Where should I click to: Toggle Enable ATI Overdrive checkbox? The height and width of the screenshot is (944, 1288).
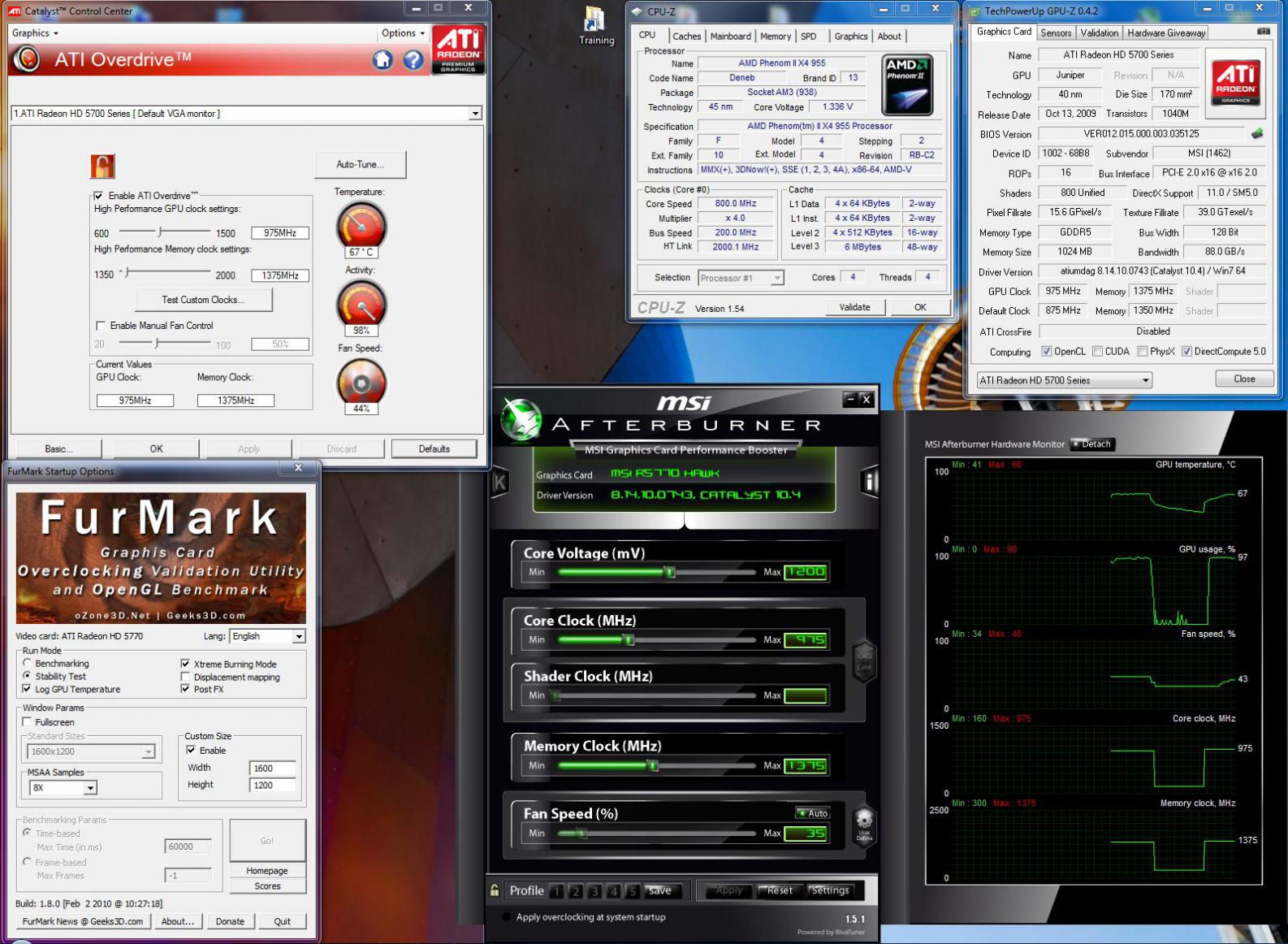[98, 196]
